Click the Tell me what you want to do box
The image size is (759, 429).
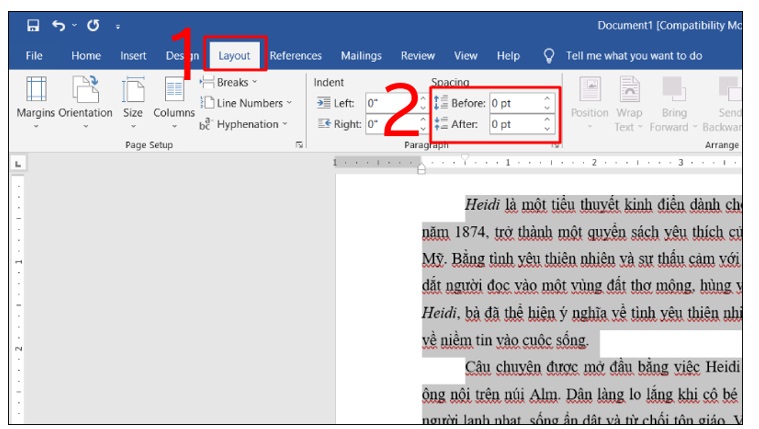pos(634,56)
